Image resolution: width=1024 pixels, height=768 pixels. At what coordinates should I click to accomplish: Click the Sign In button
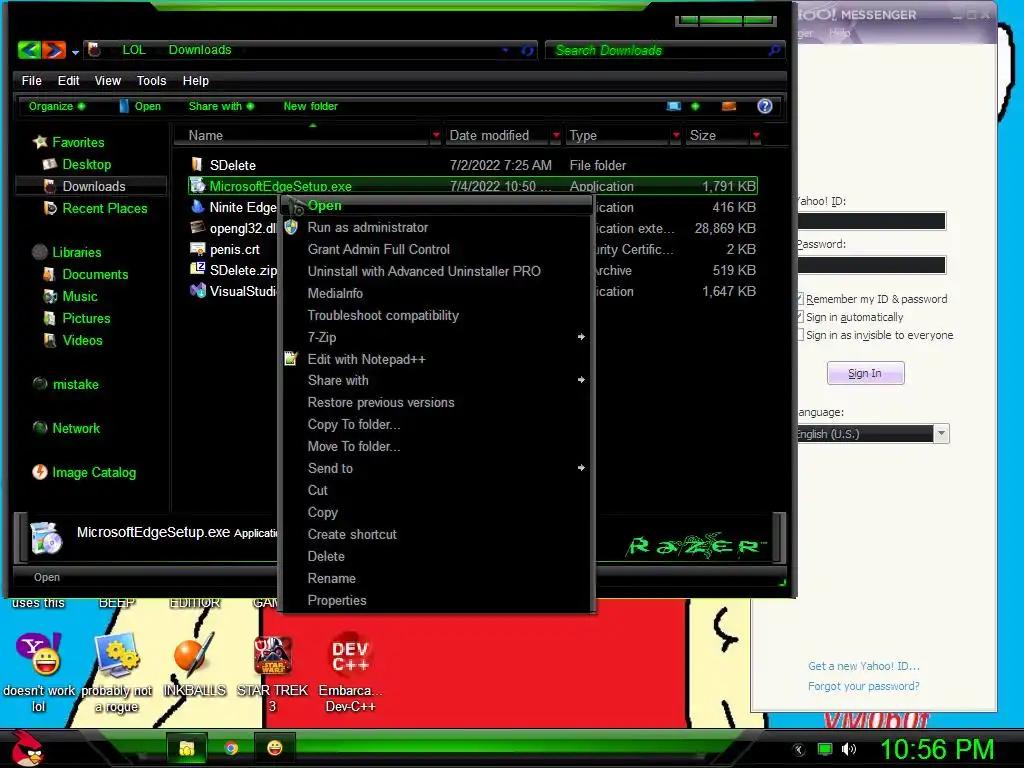(865, 373)
